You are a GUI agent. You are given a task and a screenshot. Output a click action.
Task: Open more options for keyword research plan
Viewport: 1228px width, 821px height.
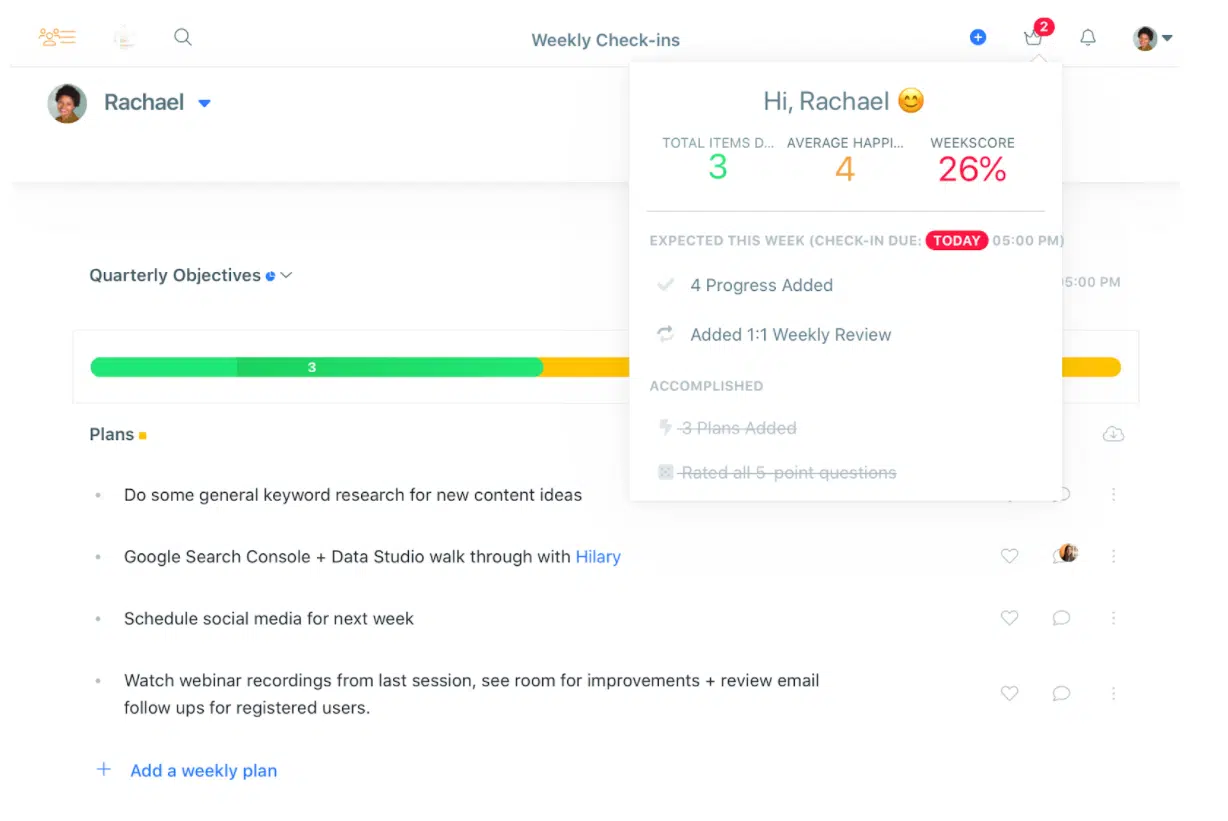click(1113, 494)
